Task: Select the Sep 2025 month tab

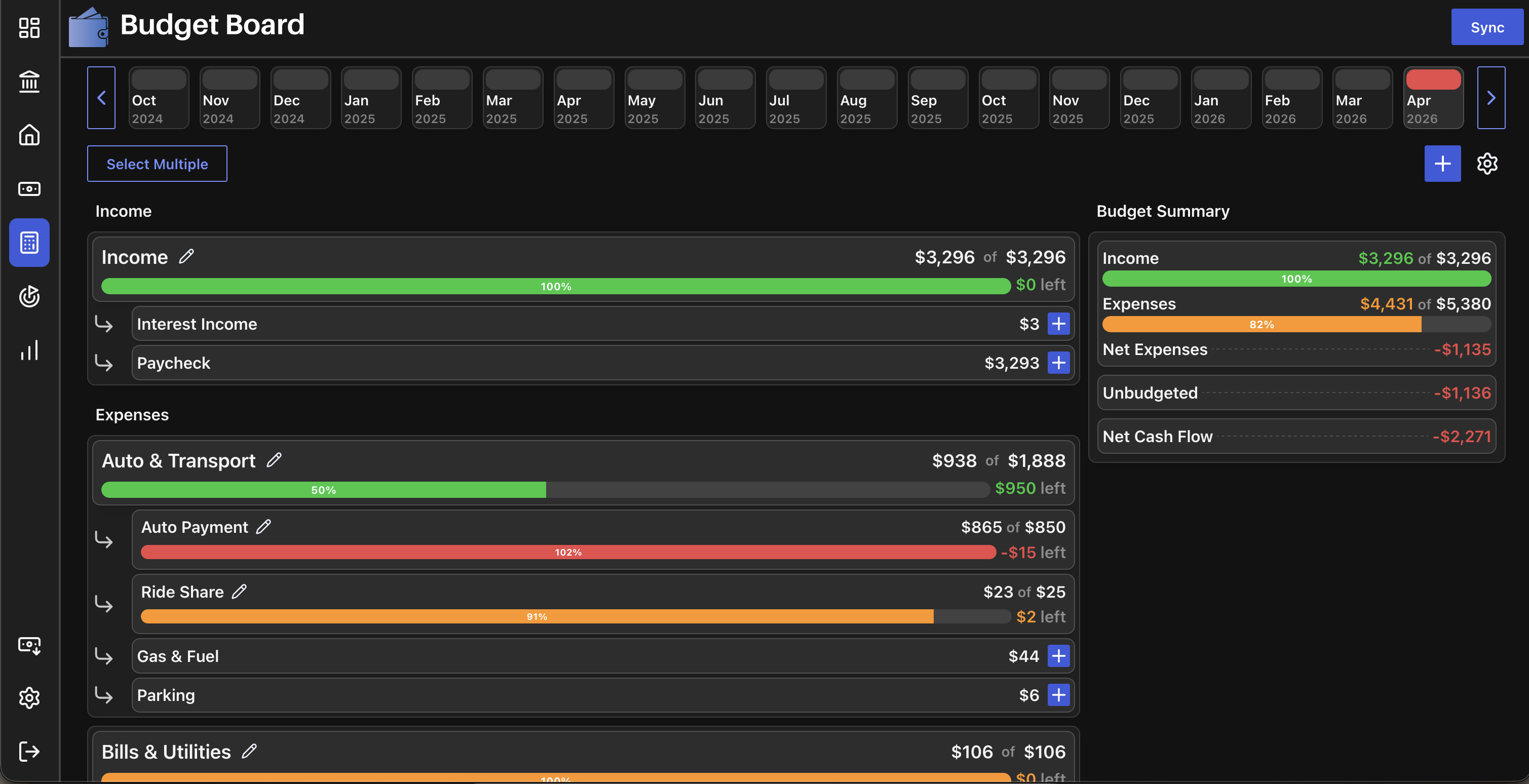Action: click(x=938, y=97)
